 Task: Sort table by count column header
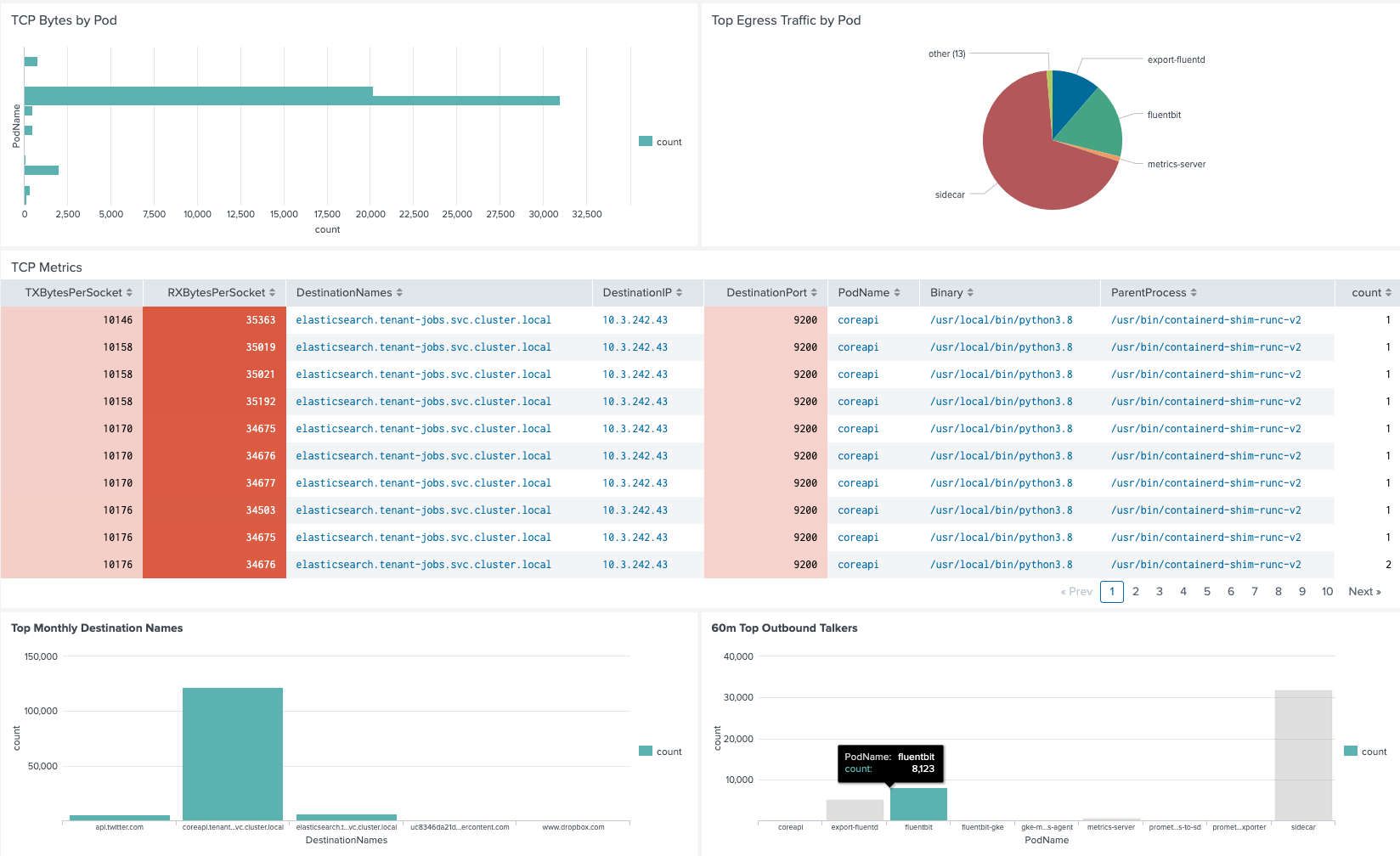click(x=1371, y=293)
